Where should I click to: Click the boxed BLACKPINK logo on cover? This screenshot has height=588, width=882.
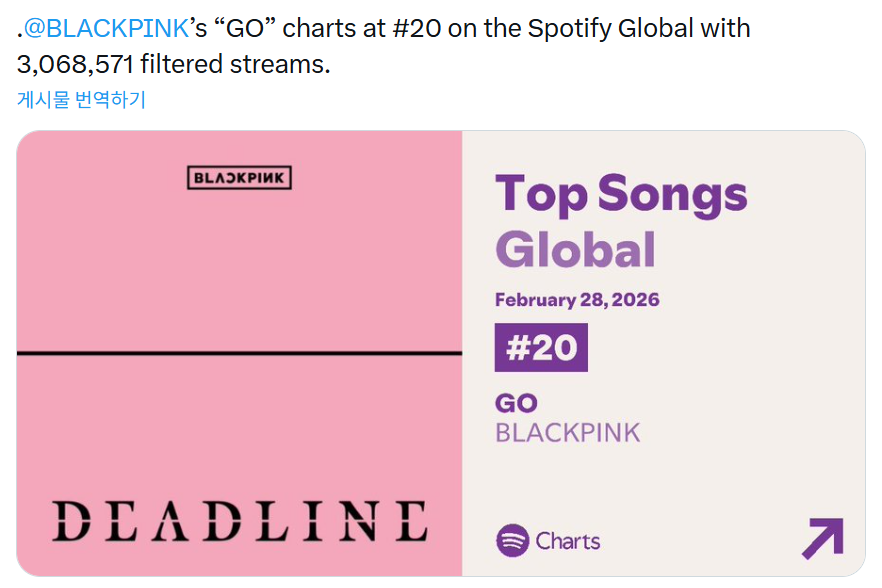(239, 178)
